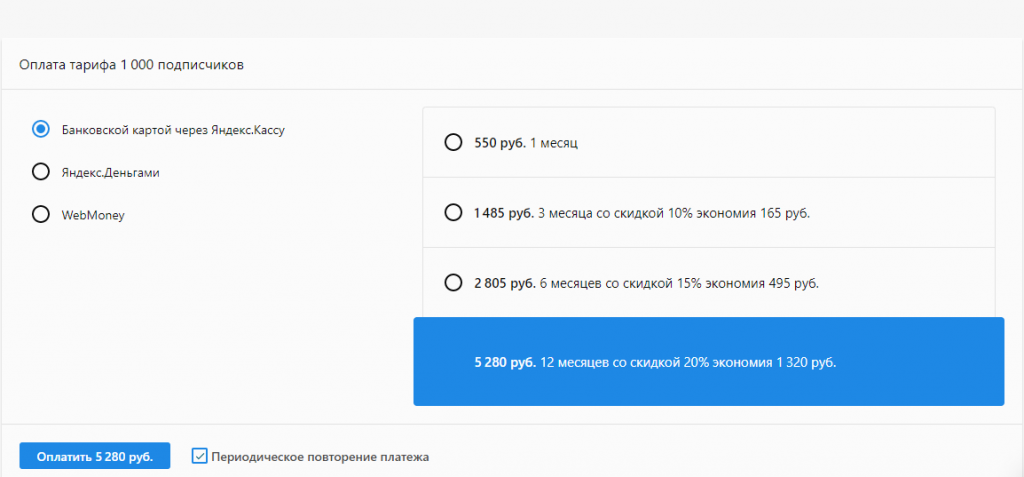1024x477 pixels.
Task: Click the Яндекс.Деньгами label text
Action: pyautogui.click(x=110, y=172)
